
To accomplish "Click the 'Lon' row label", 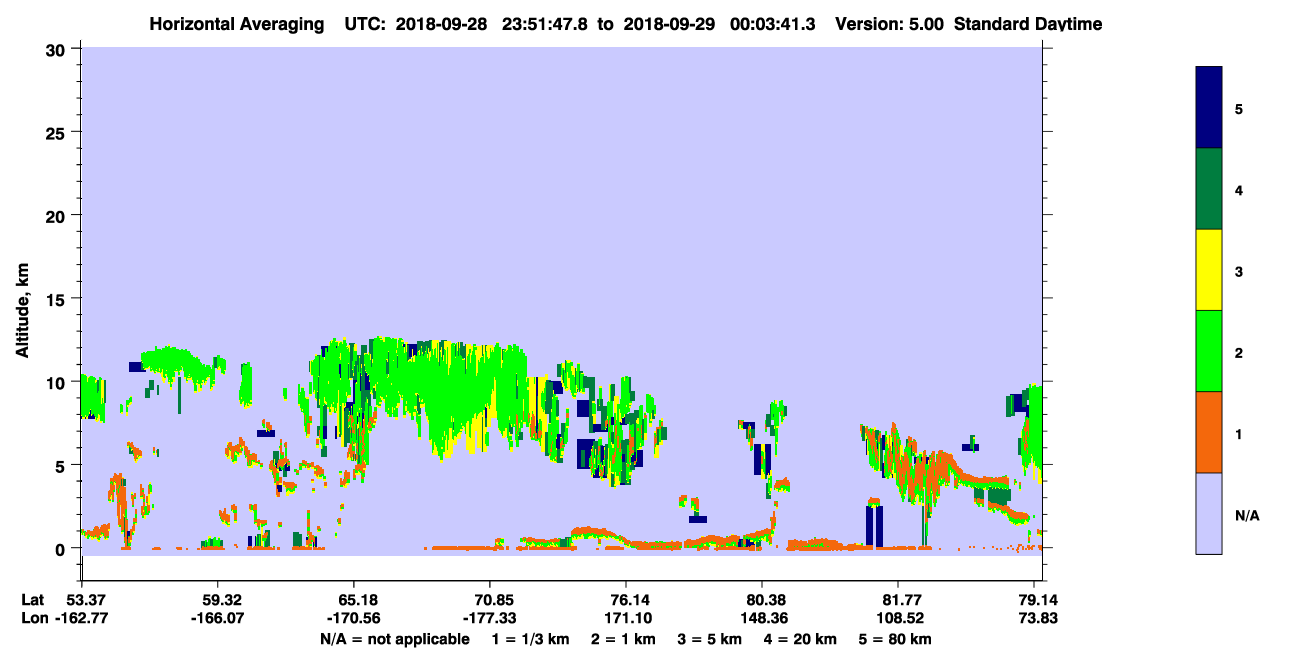I will point(34,618).
